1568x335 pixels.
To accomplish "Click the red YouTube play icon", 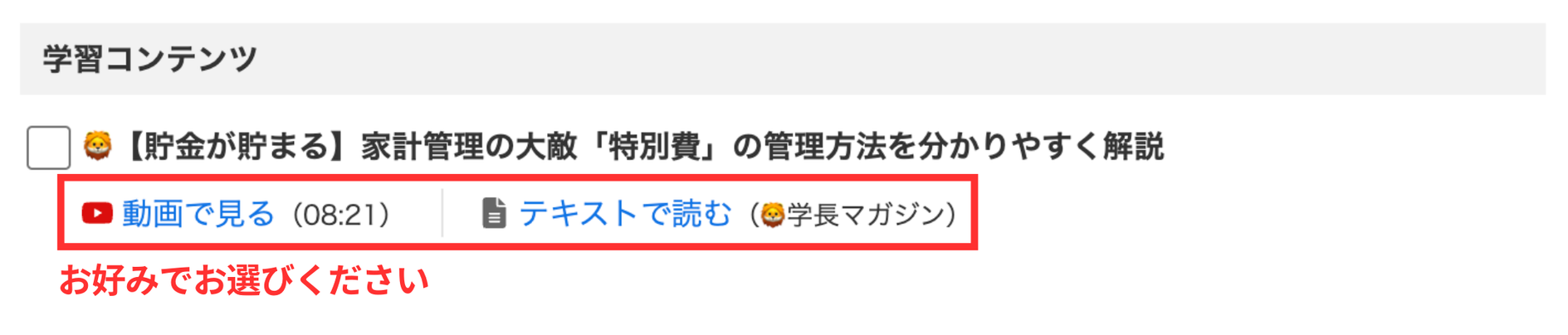I will 97,213.
